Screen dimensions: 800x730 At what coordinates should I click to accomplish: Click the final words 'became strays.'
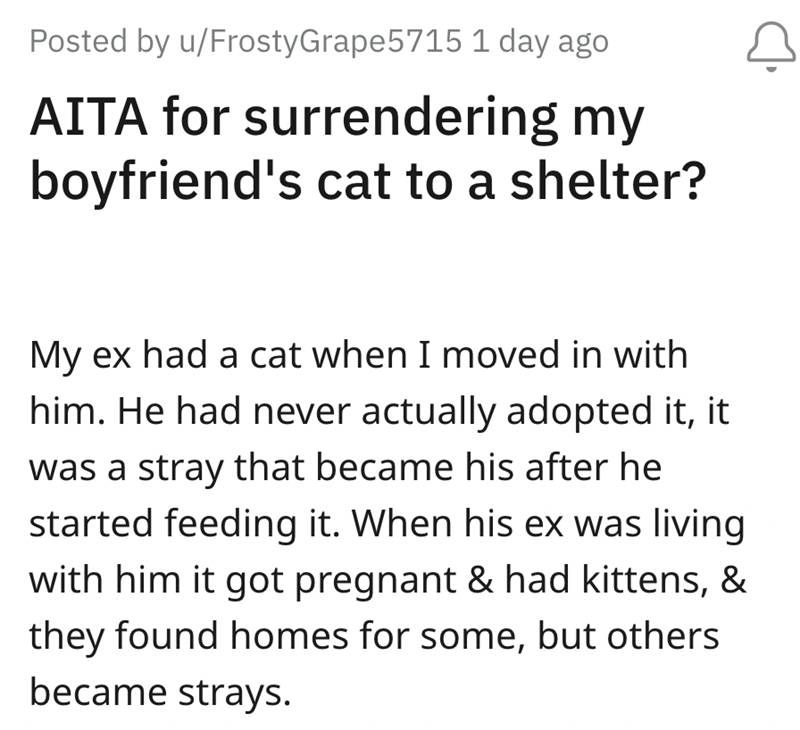click(x=153, y=692)
